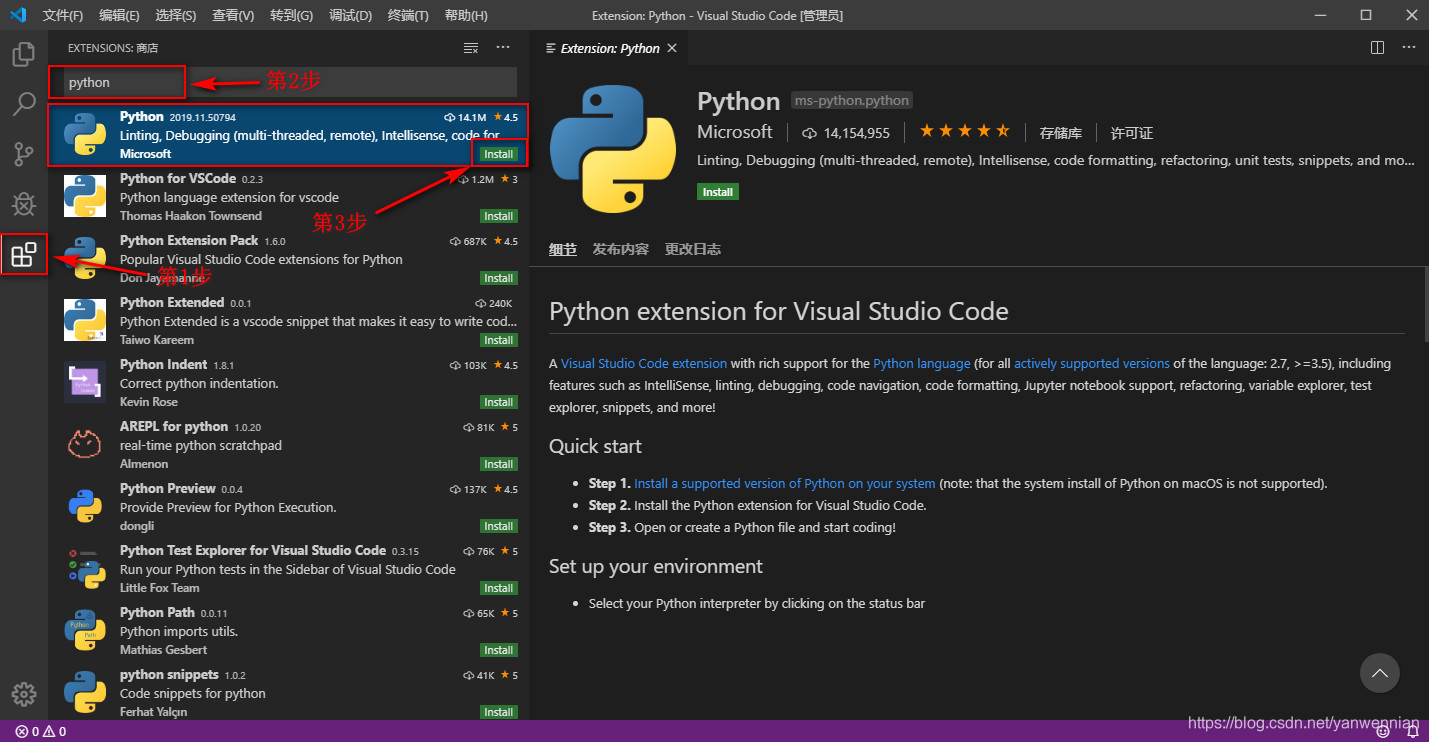
Task: Install python snippets extension
Action: 498,712
